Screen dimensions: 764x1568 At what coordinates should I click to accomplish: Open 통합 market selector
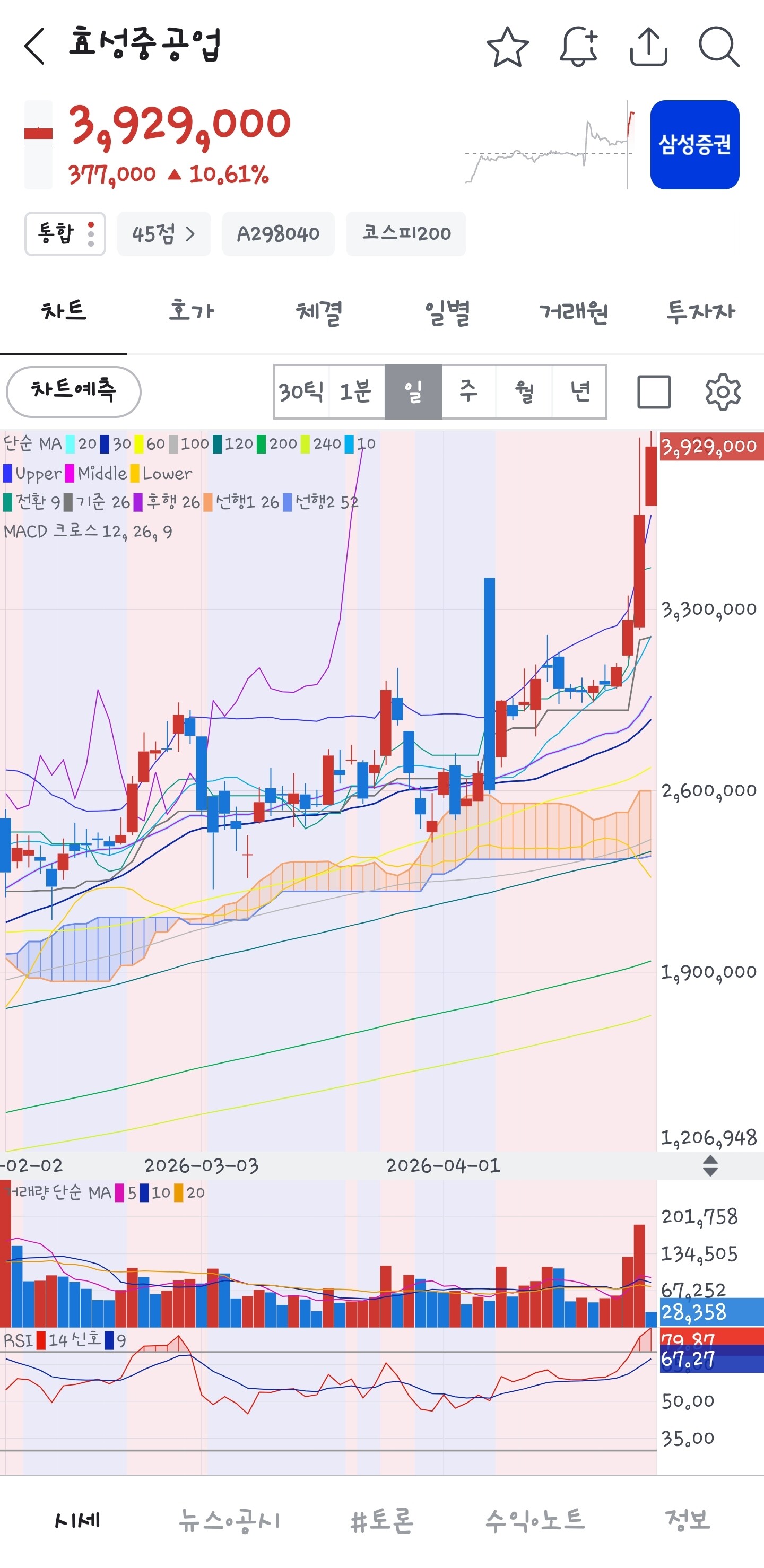[65, 234]
